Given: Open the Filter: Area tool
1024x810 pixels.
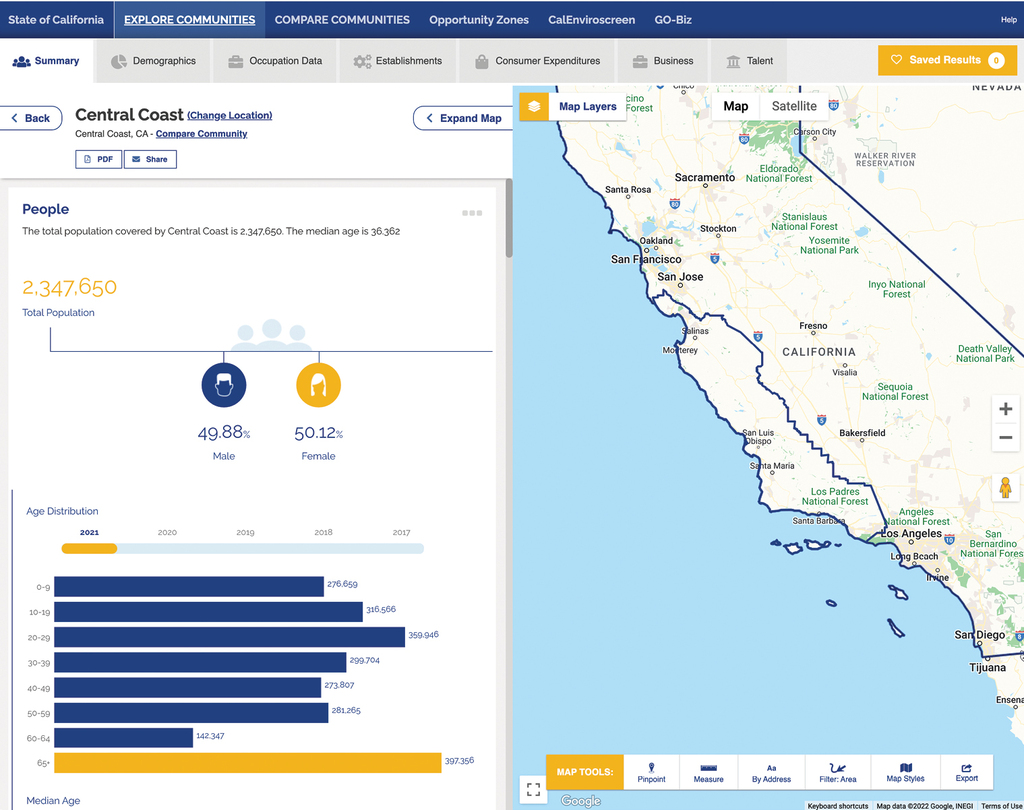Looking at the screenshot, I should coord(838,773).
